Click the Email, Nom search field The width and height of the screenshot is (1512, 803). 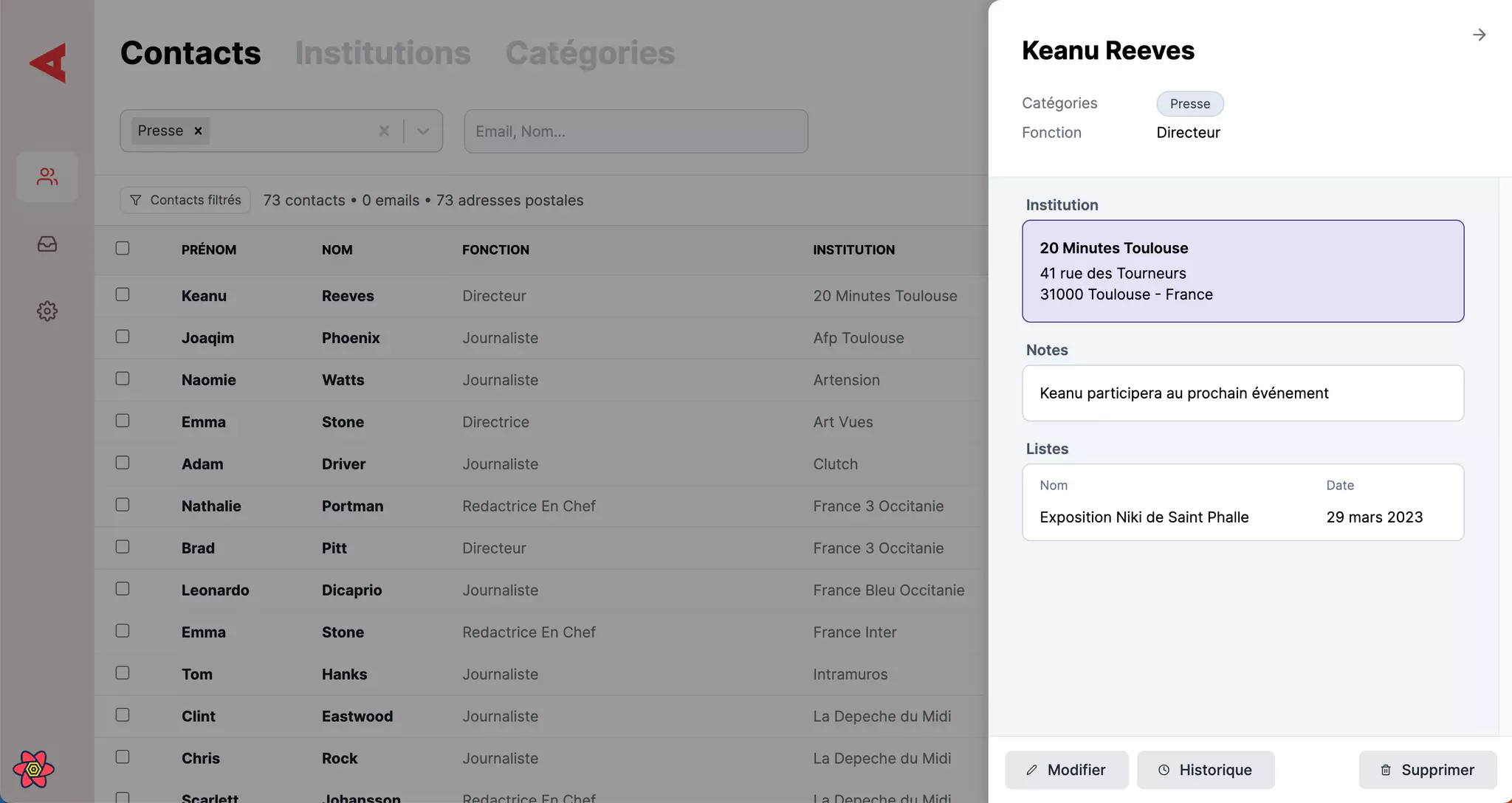(x=636, y=131)
